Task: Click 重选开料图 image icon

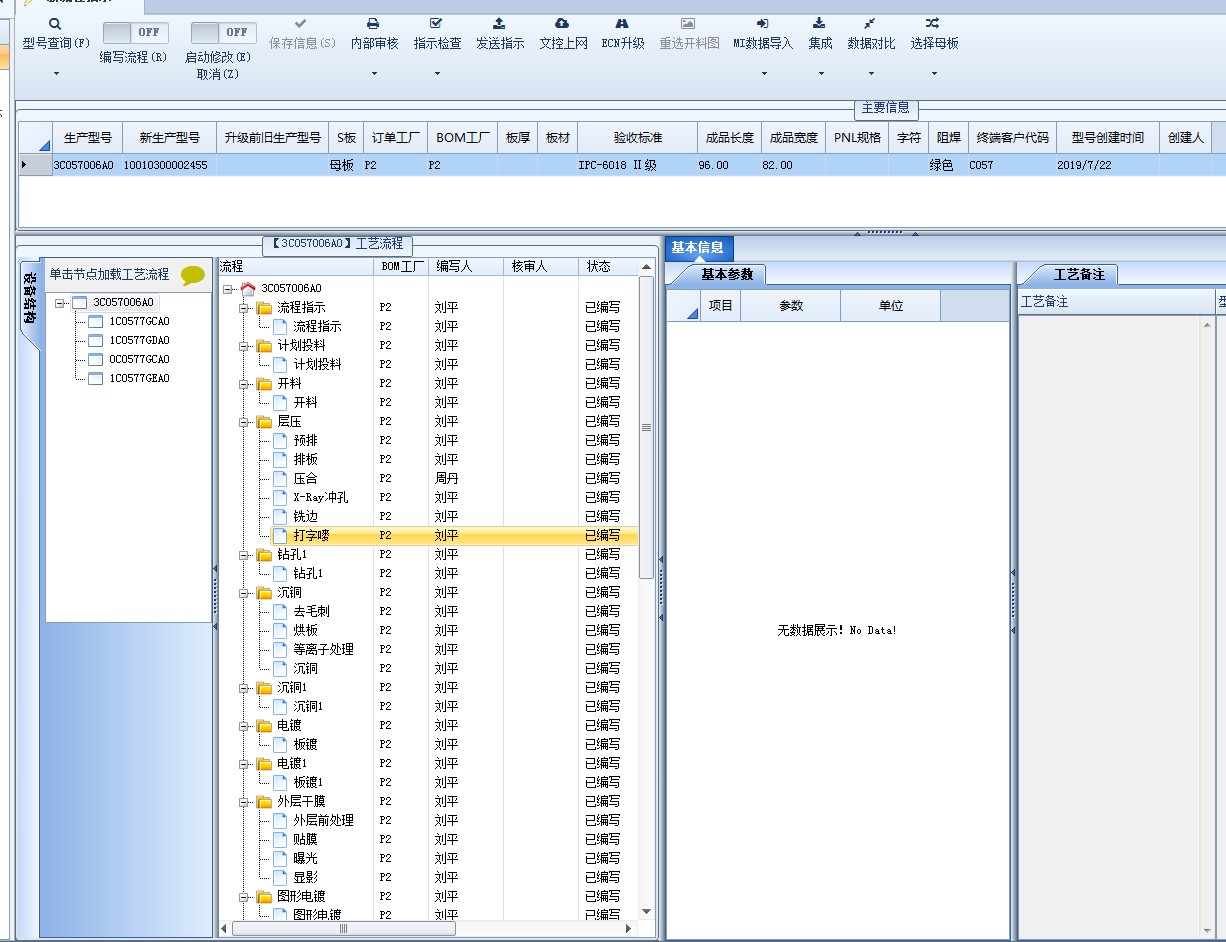Action: (x=688, y=23)
